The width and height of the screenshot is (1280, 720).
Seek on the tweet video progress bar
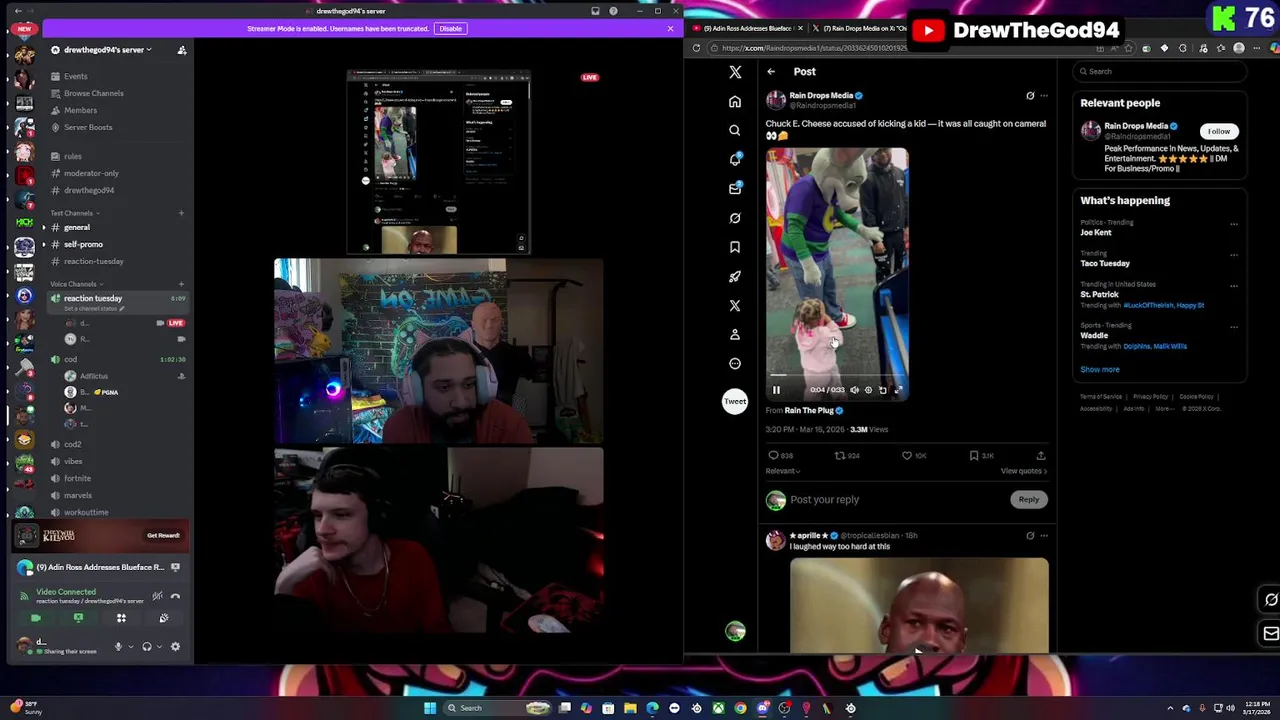point(837,376)
